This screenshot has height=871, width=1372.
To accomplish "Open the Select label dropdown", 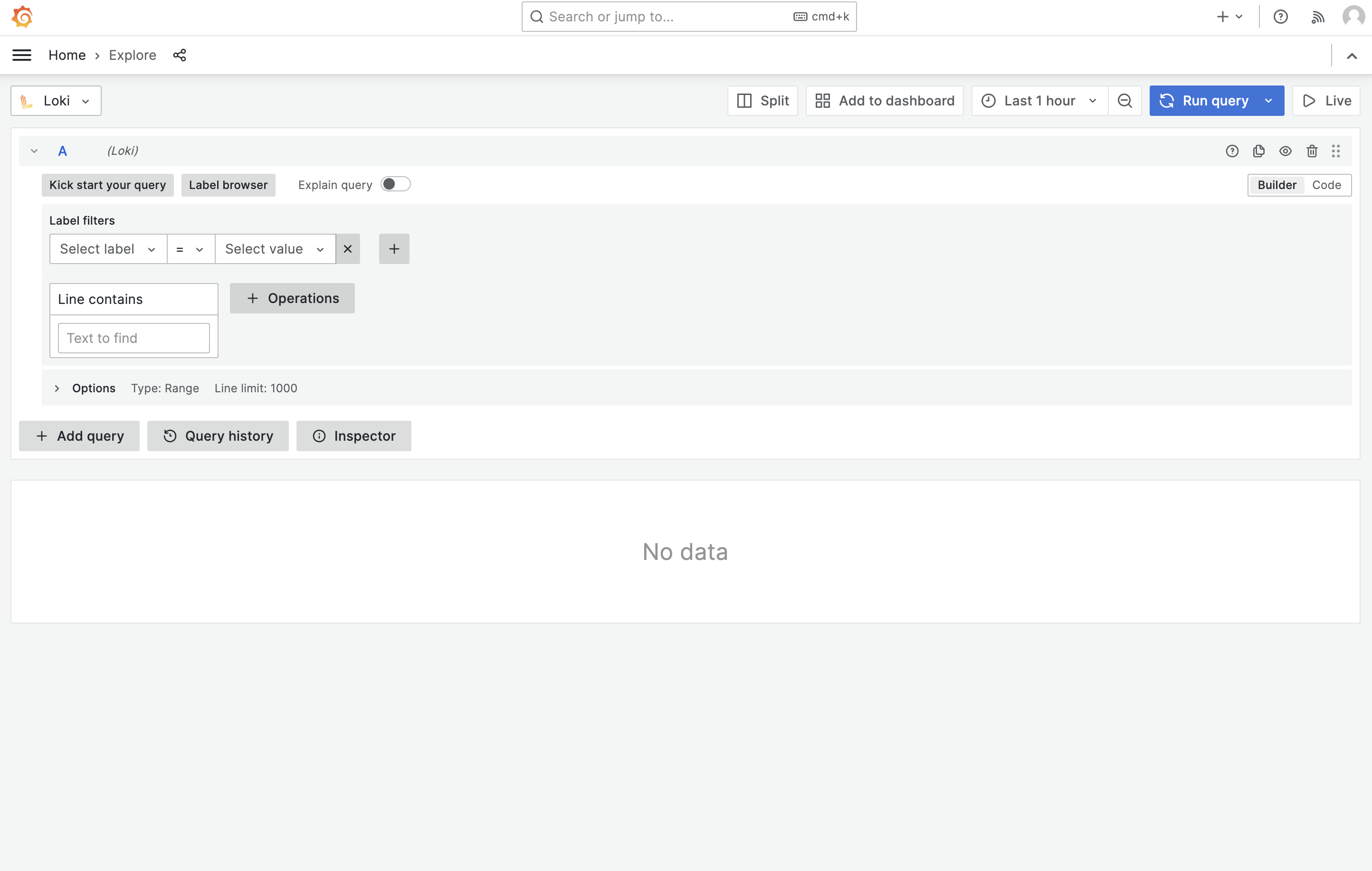I will [x=108, y=249].
